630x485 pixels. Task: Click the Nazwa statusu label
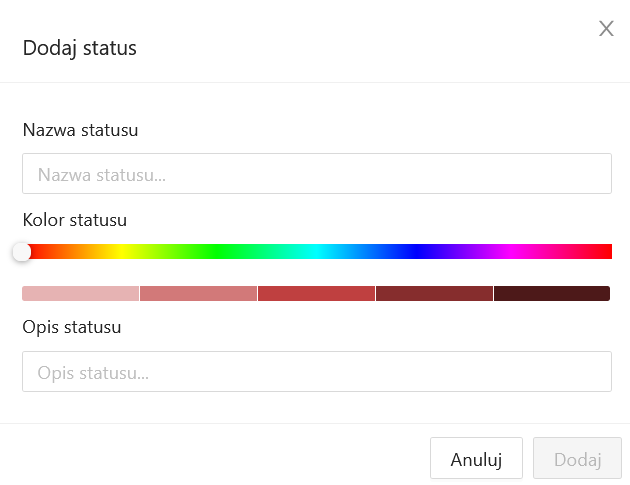[80, 130]
